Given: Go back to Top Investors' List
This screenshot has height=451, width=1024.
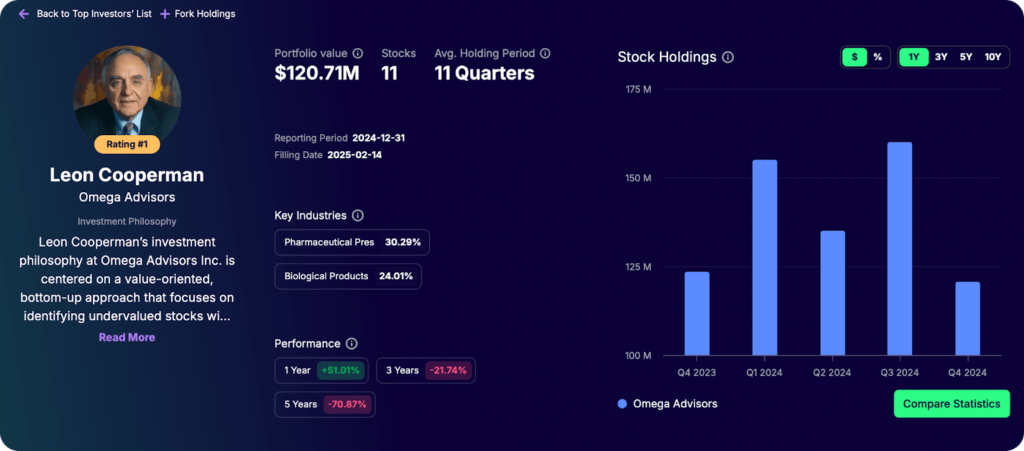Looking at the screenshot, I should (94, 14).
